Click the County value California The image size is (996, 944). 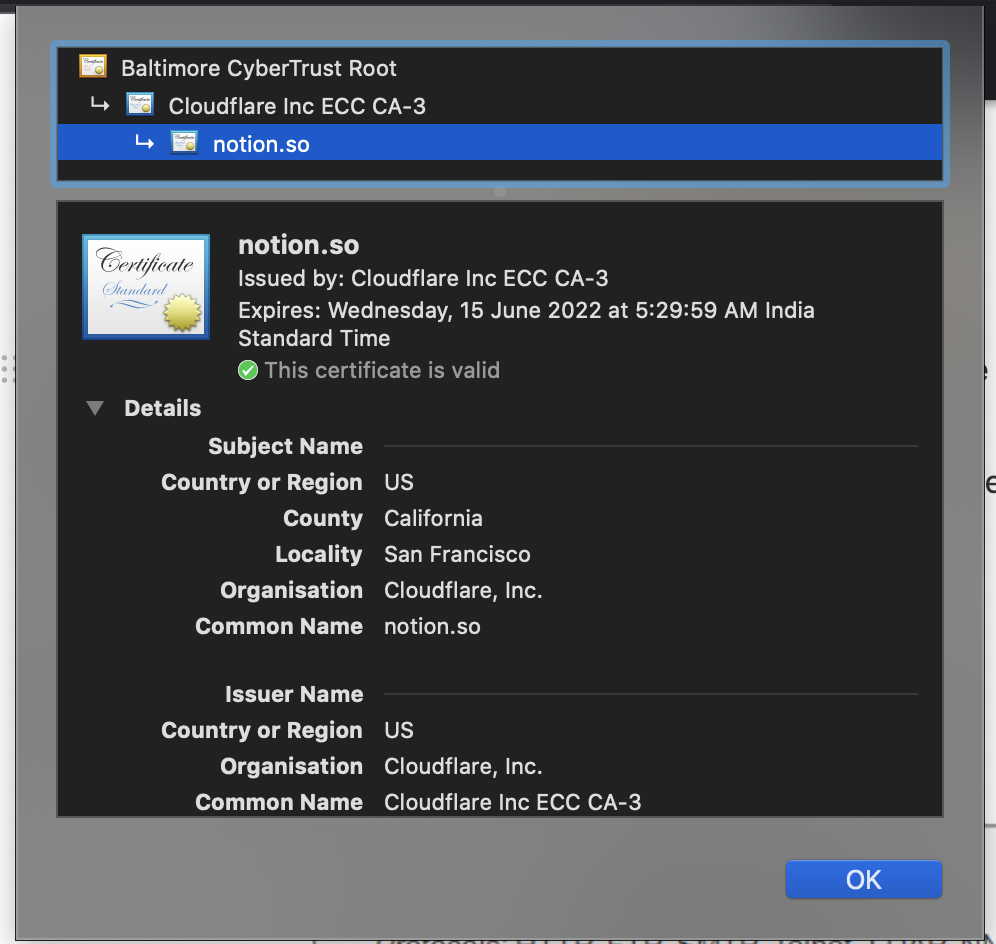tap(433, 518)
